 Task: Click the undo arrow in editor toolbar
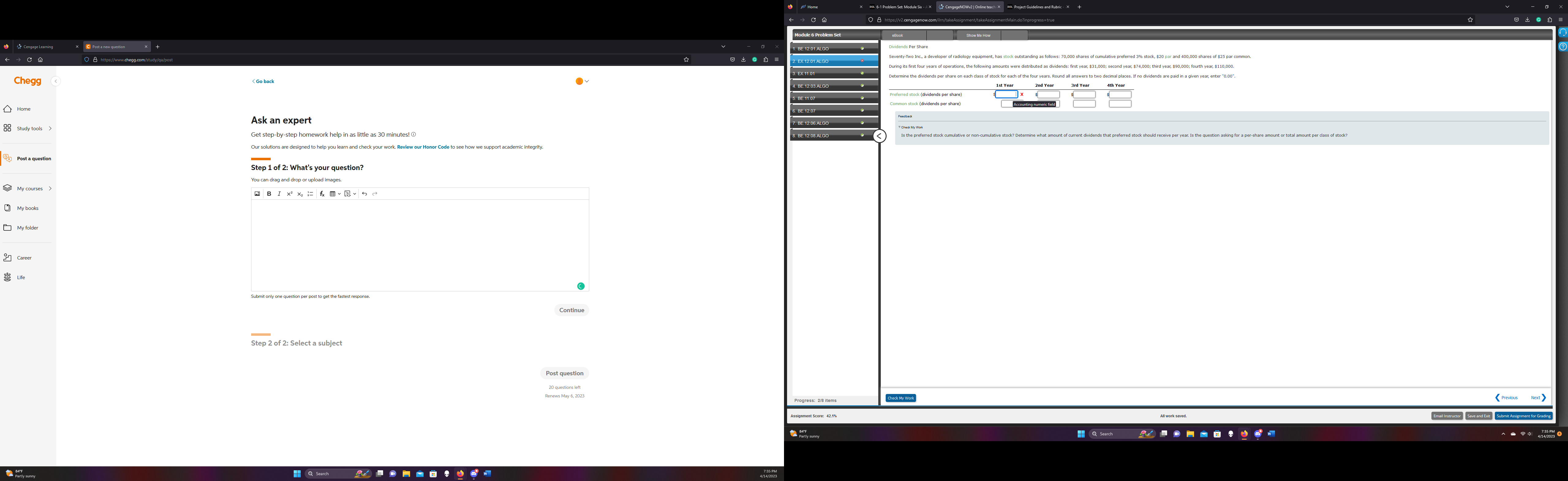point(364,194)
